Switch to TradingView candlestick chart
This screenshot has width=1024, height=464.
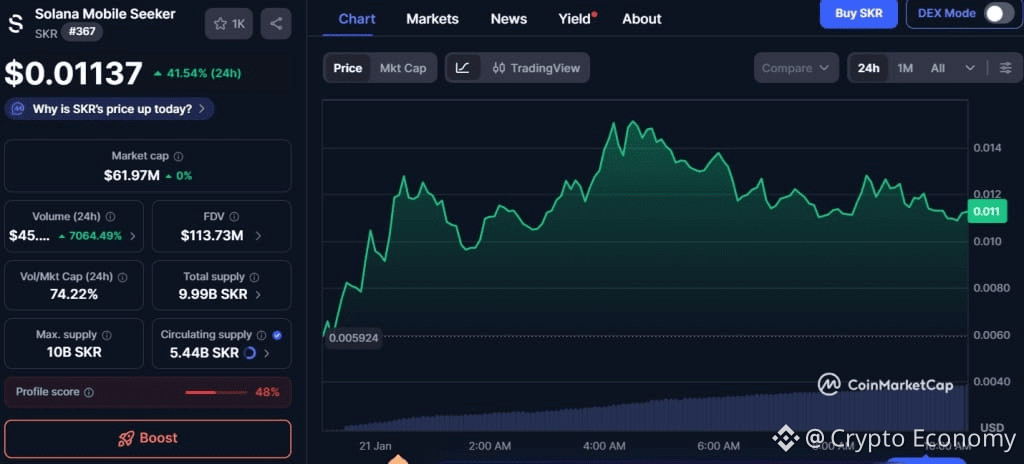click(536, 68)
